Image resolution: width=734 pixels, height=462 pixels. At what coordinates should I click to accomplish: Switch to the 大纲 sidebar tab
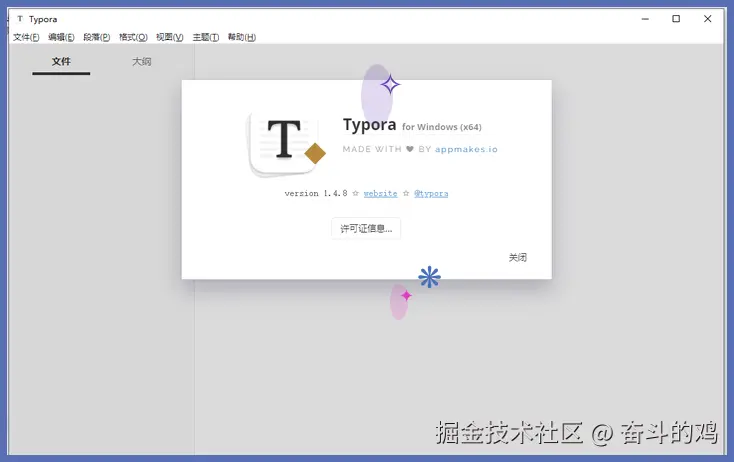coord(141,62)
